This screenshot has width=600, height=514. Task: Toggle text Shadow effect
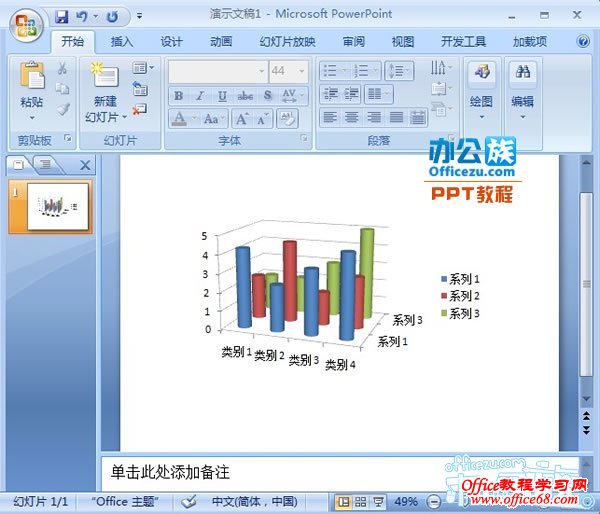point(267,96)
